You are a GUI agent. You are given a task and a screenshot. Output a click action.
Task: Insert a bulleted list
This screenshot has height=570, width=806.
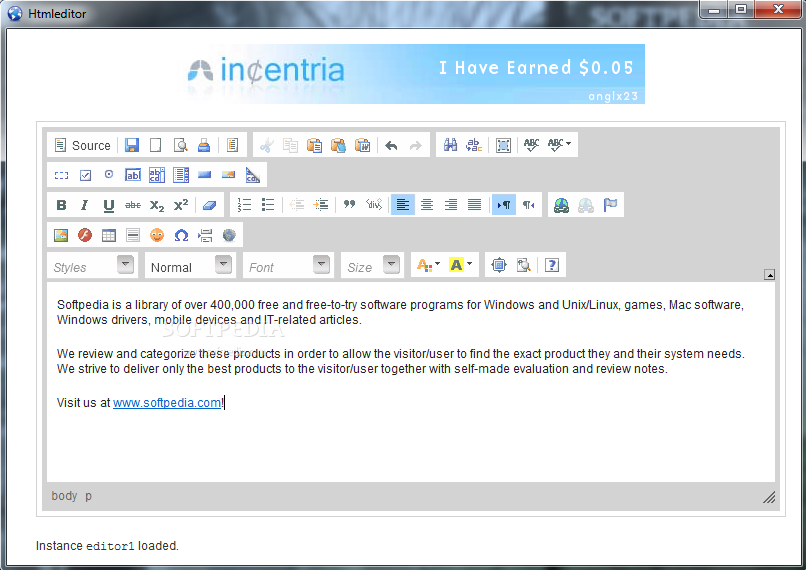(x=268, y=205)
